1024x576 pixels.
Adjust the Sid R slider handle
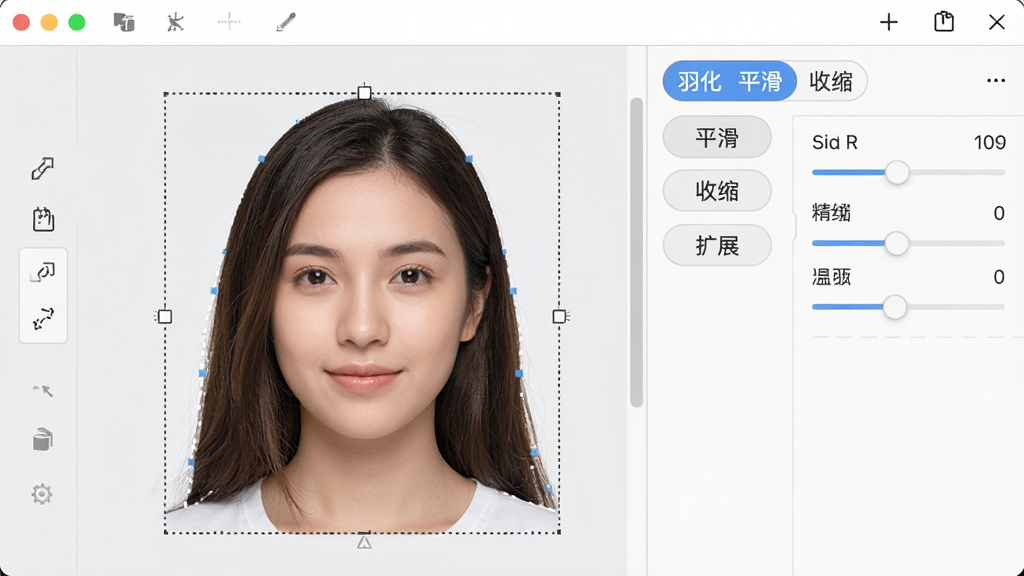click(897, 172)
